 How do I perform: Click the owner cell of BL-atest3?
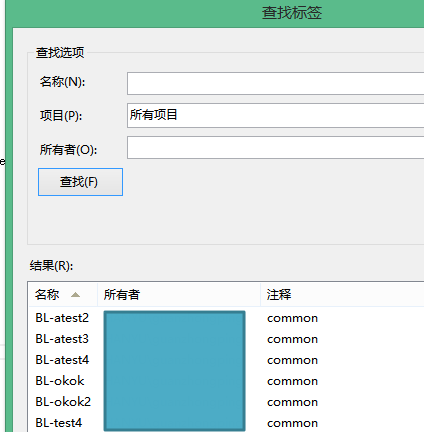[x=175, y=339]
